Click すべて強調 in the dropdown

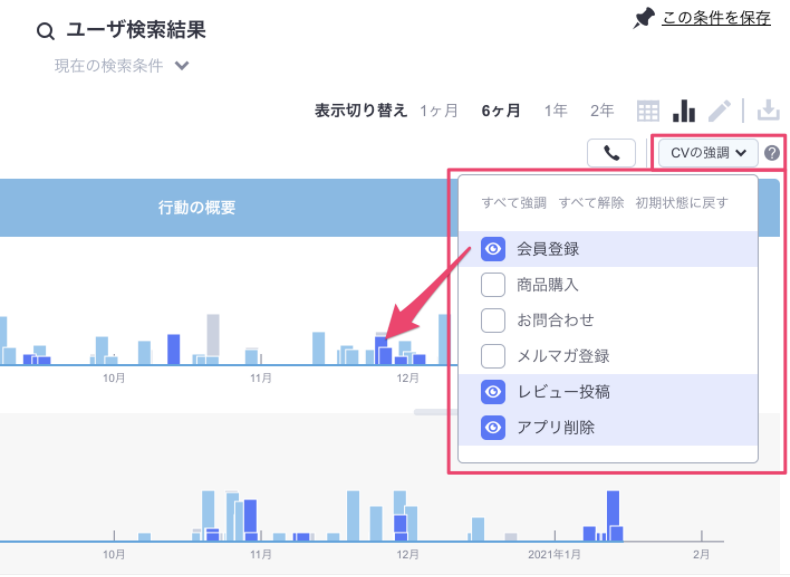point(514,203)
